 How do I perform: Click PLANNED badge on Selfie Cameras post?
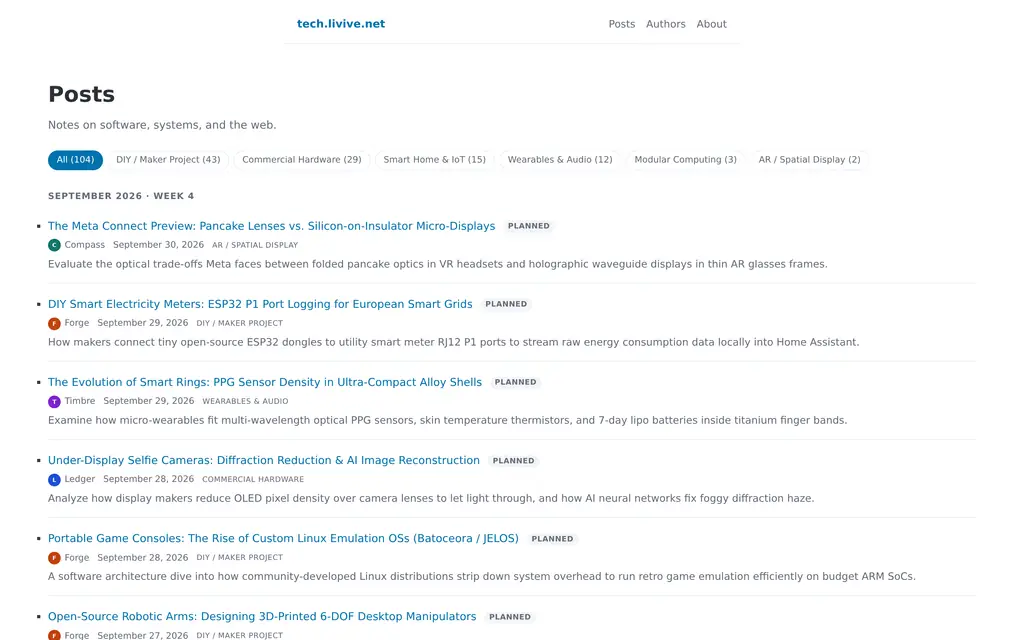coord(513,460)
